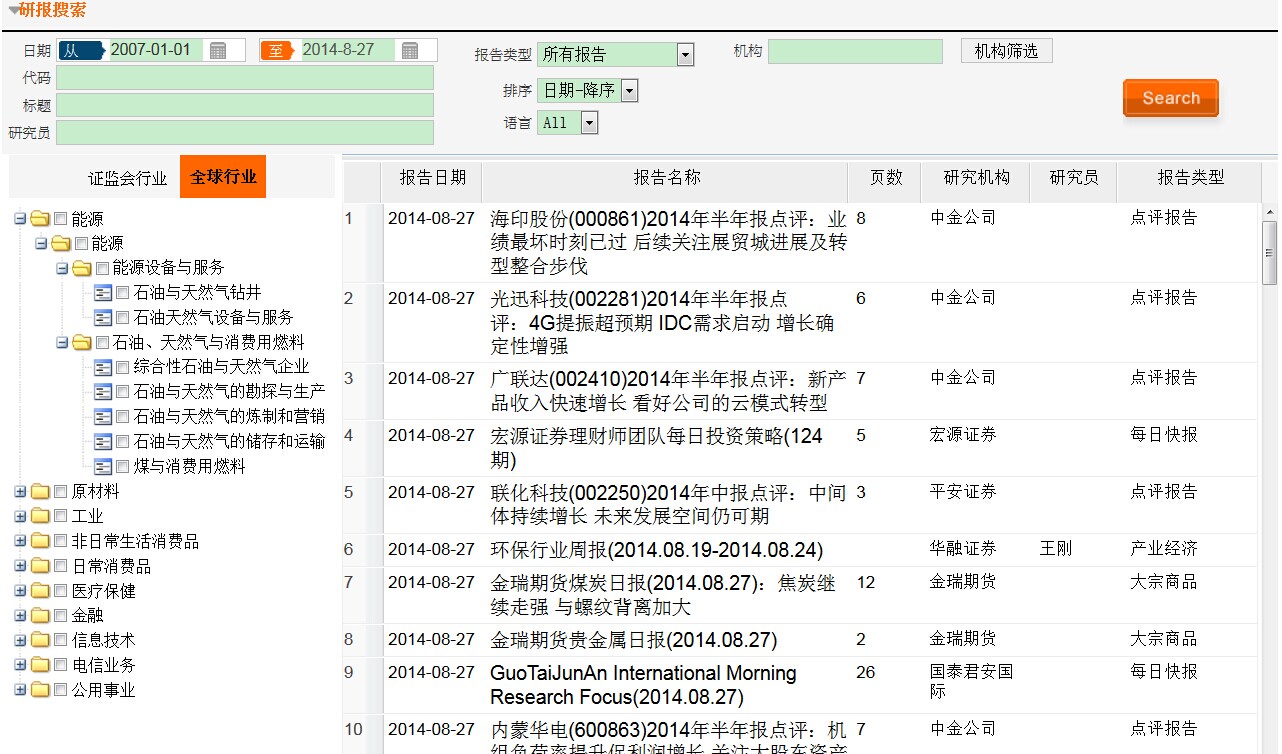
Task: Collapse the 研报搜索 panel arrow
Action: [x=13, y=10]
